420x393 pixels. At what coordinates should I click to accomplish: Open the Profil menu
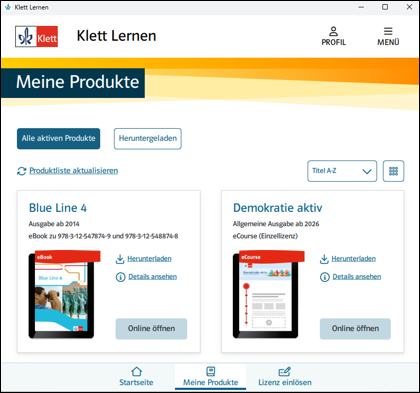click(x=333, y=36)
